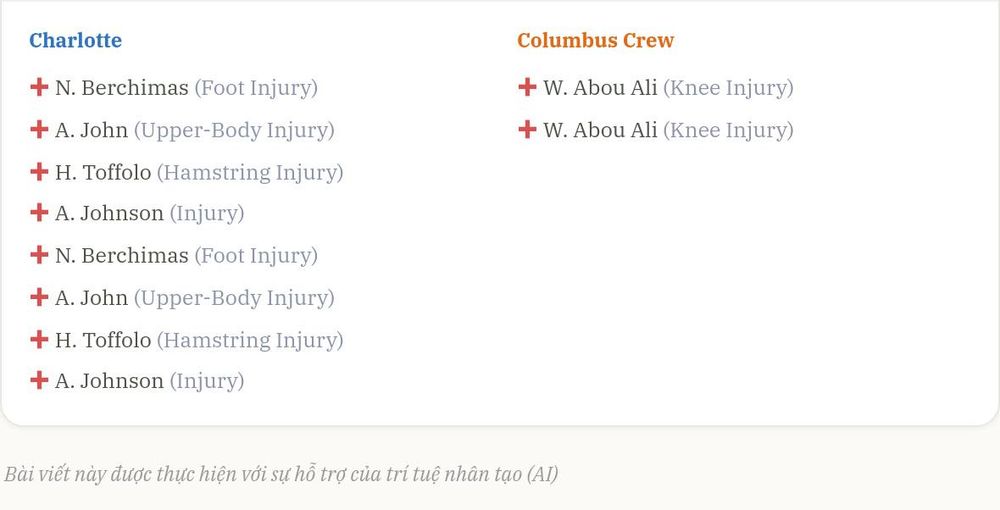This screenshot has height=510, width=1000.
Task: Click the A. Johnson name in first listing
Action: coord(109,213)
